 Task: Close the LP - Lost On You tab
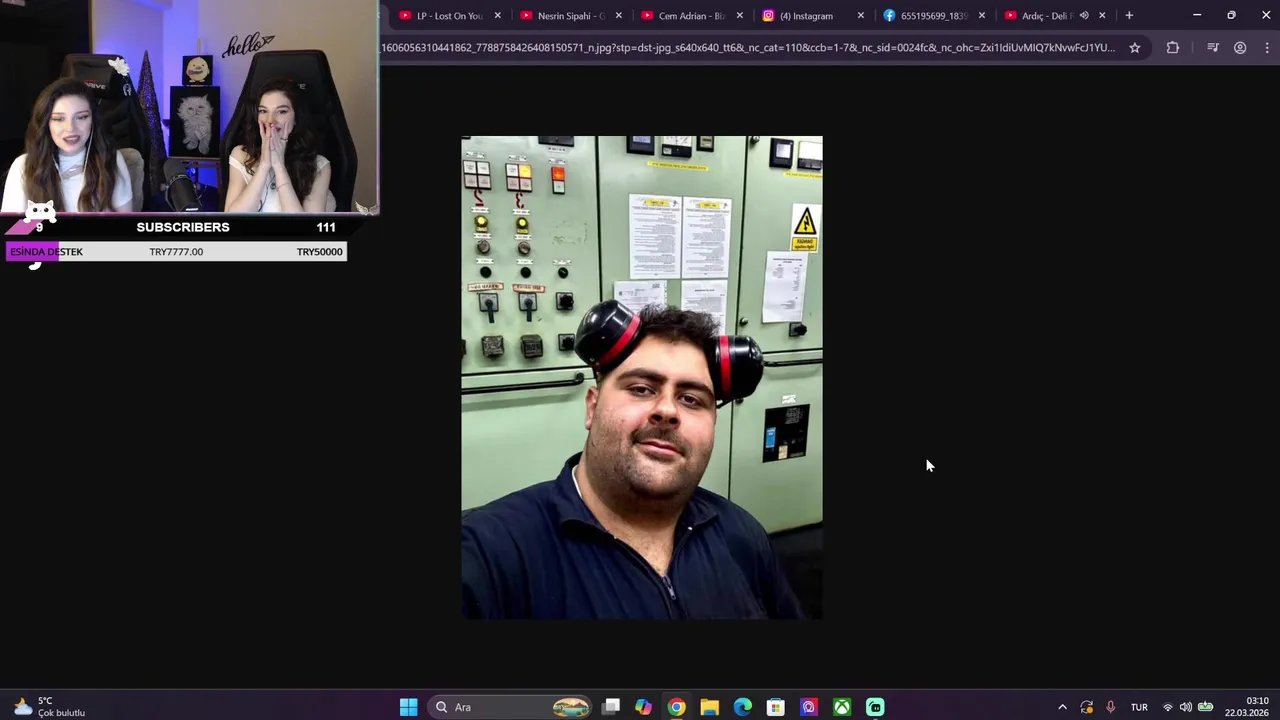pos(497,15)
